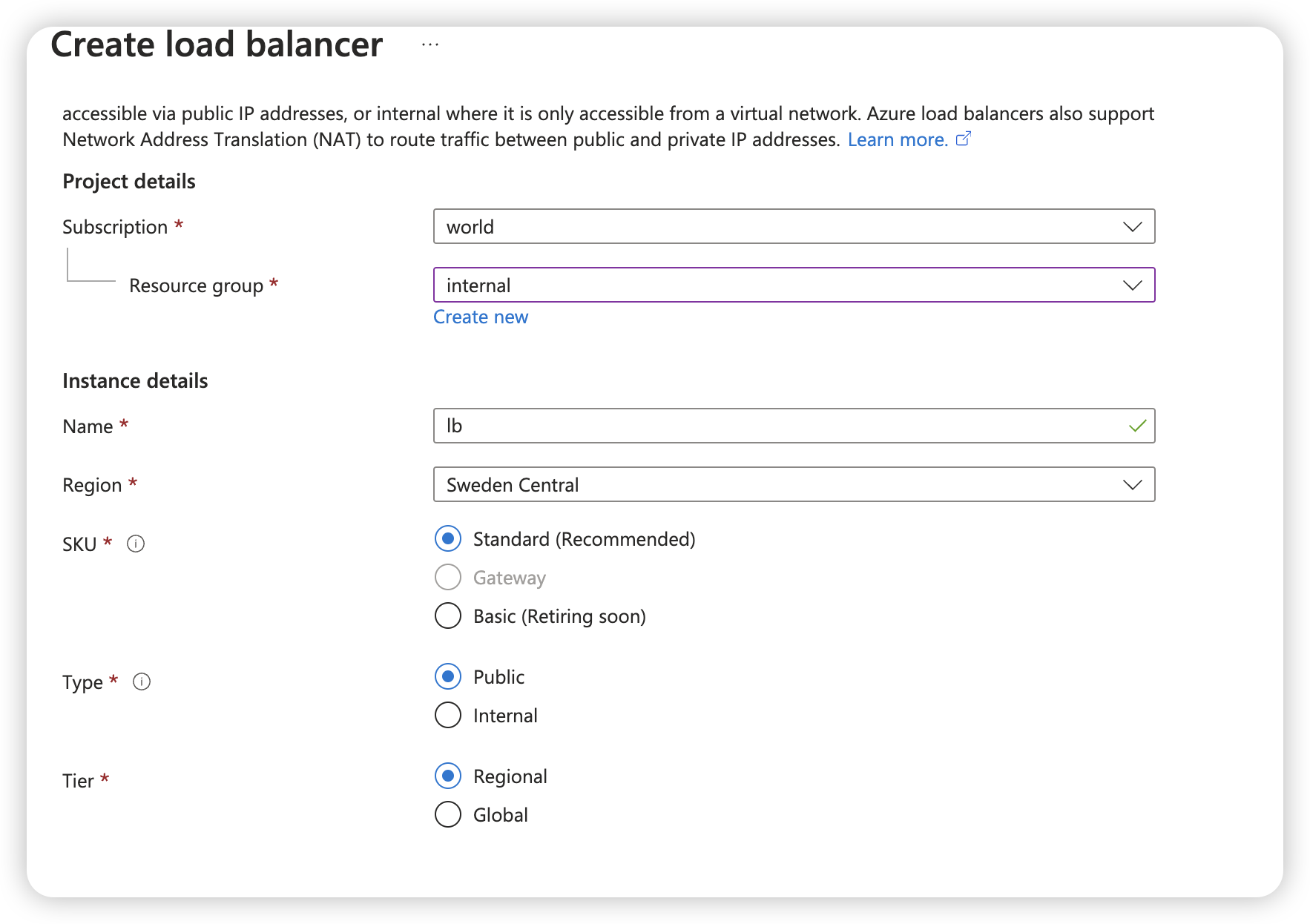Click the green validation checkmark in Name field
The image size is (1310, 924).
pos(1137,426)
